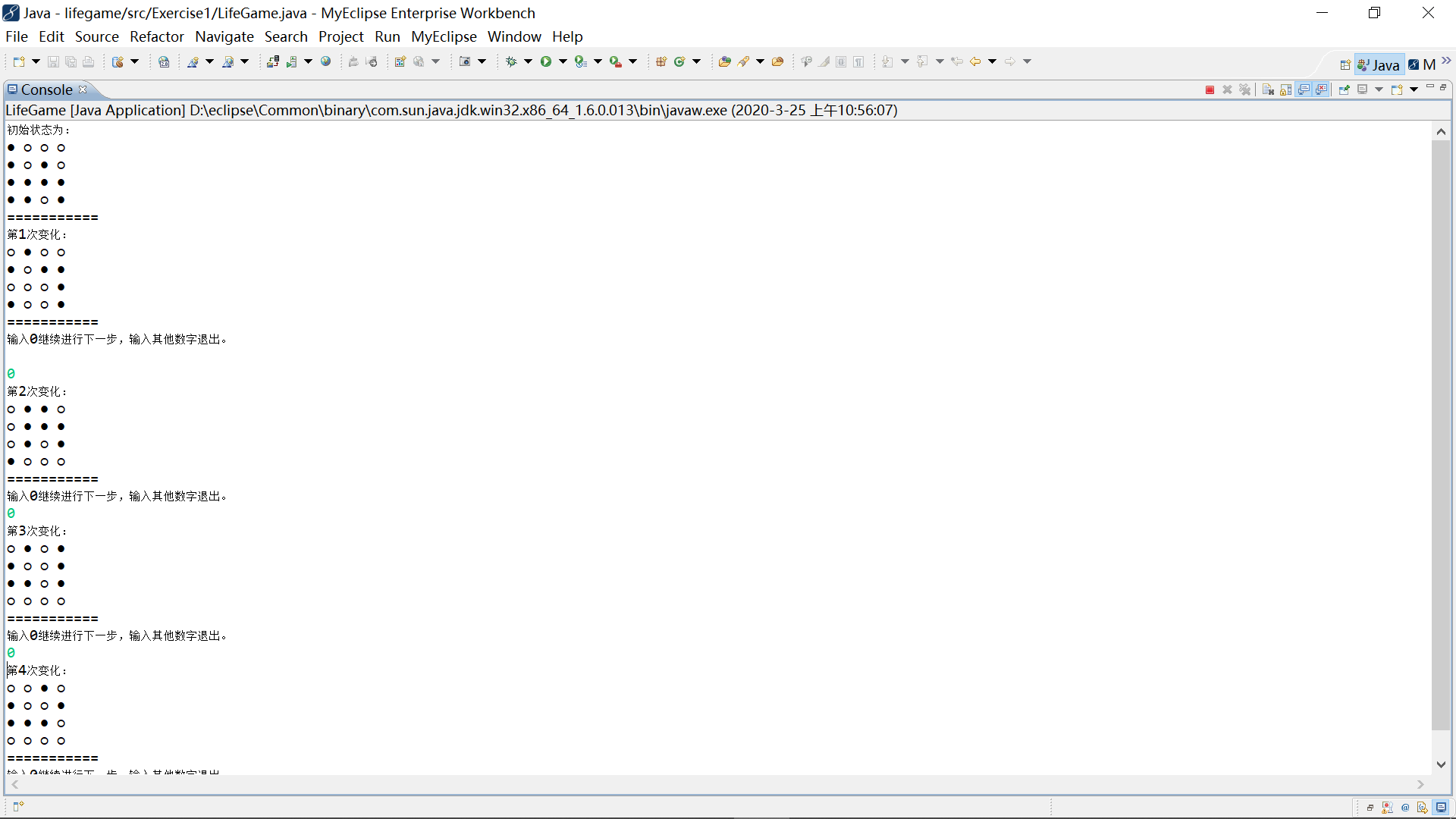Click the snapshot camera toolbar icon
The image size is (1456, 819).
(x=465, y=61)
